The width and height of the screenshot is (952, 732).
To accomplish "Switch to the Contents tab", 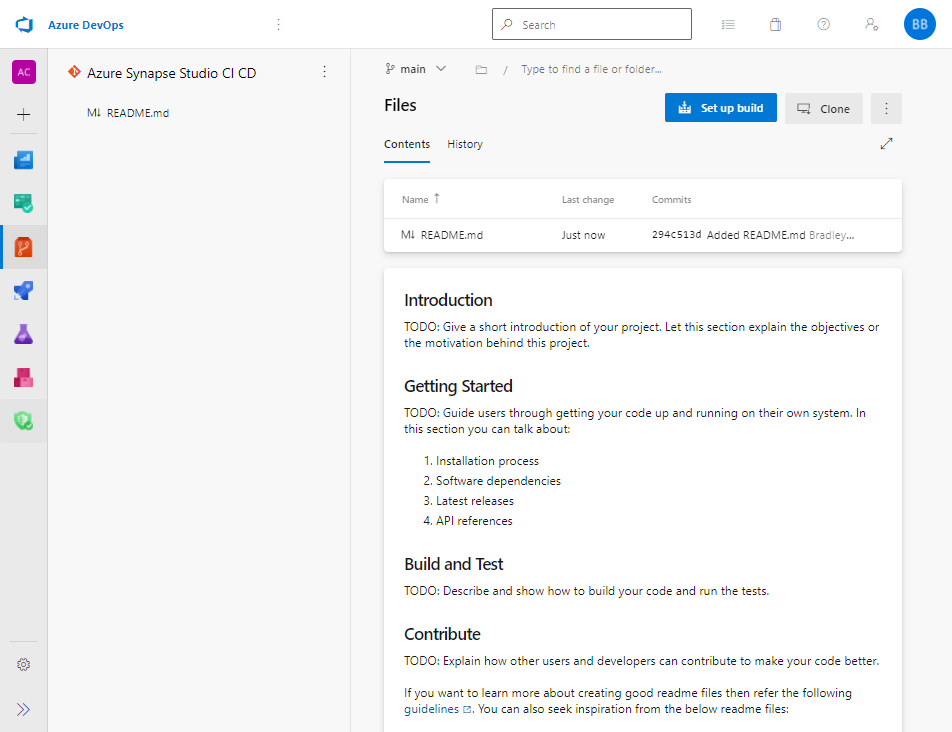I will (x=407, y=144).
